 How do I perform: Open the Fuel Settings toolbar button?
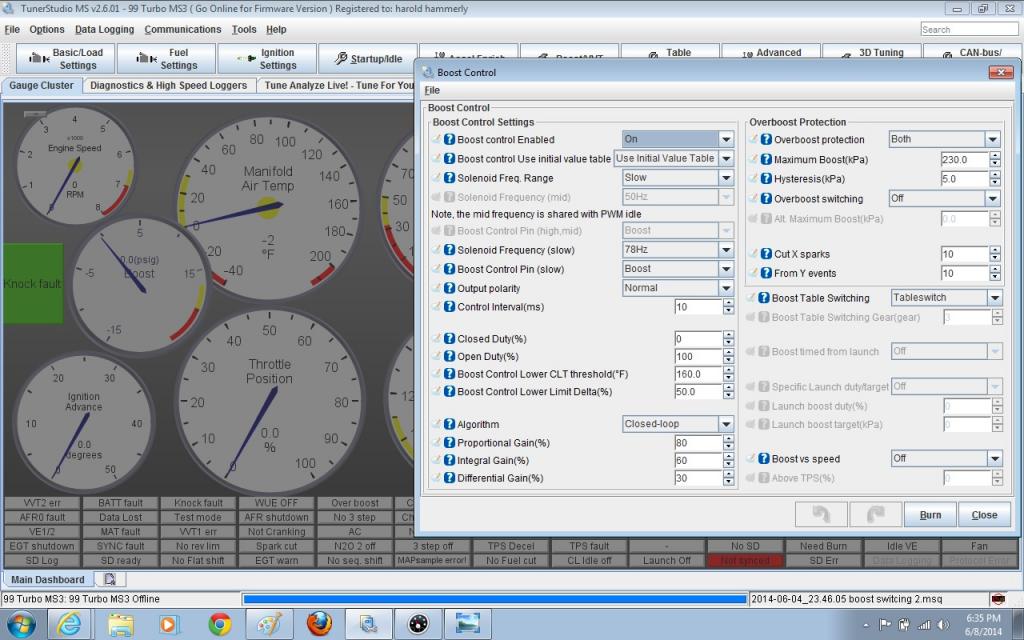point(165,59)
